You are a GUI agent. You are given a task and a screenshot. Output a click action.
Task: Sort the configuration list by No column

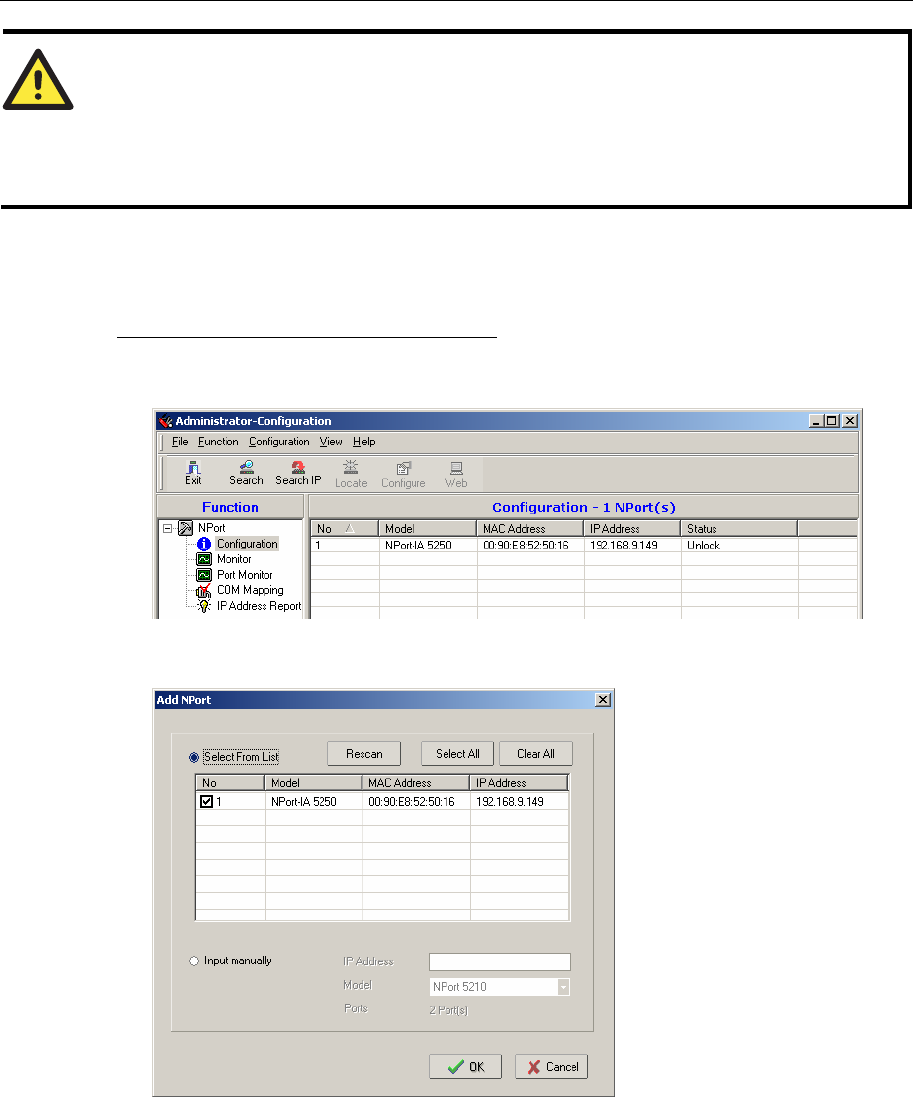pyautogui.click(x=344, y=528)
